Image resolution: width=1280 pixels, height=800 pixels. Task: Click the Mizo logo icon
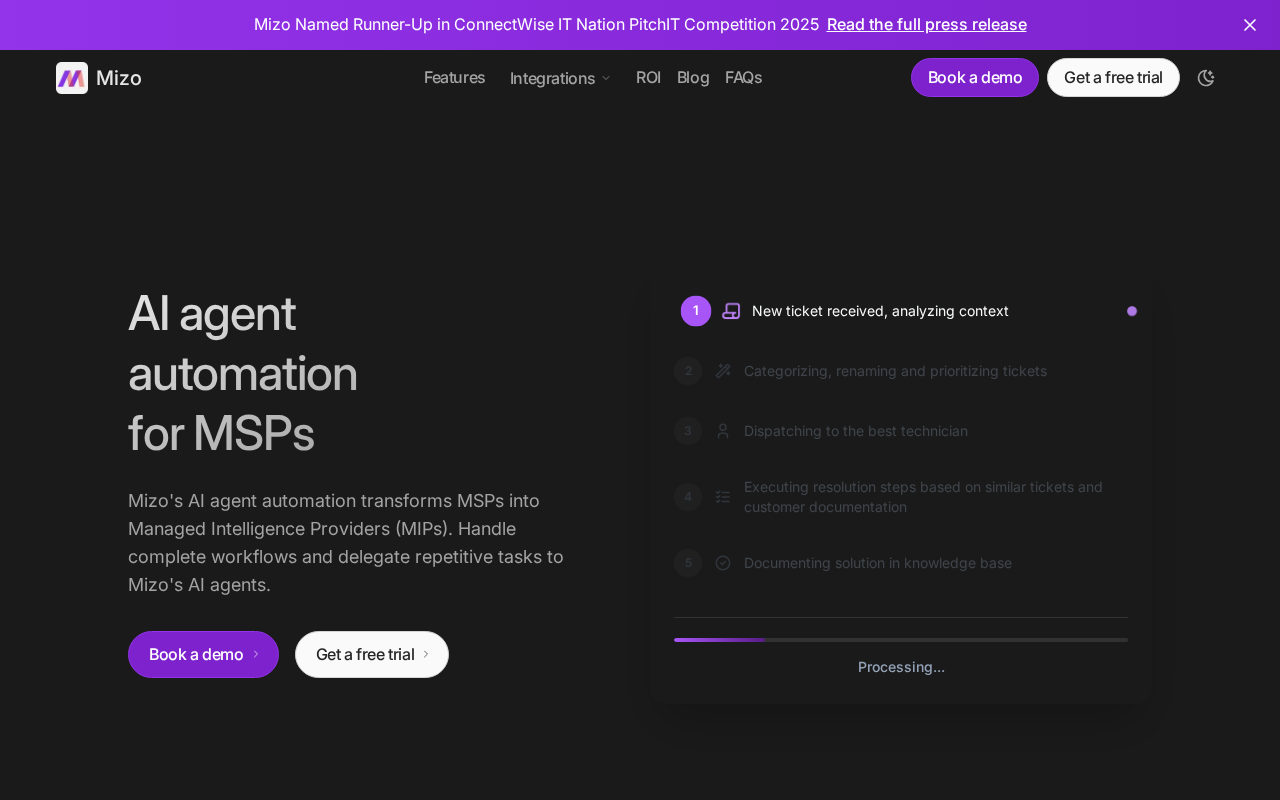(x=72, y=78)
